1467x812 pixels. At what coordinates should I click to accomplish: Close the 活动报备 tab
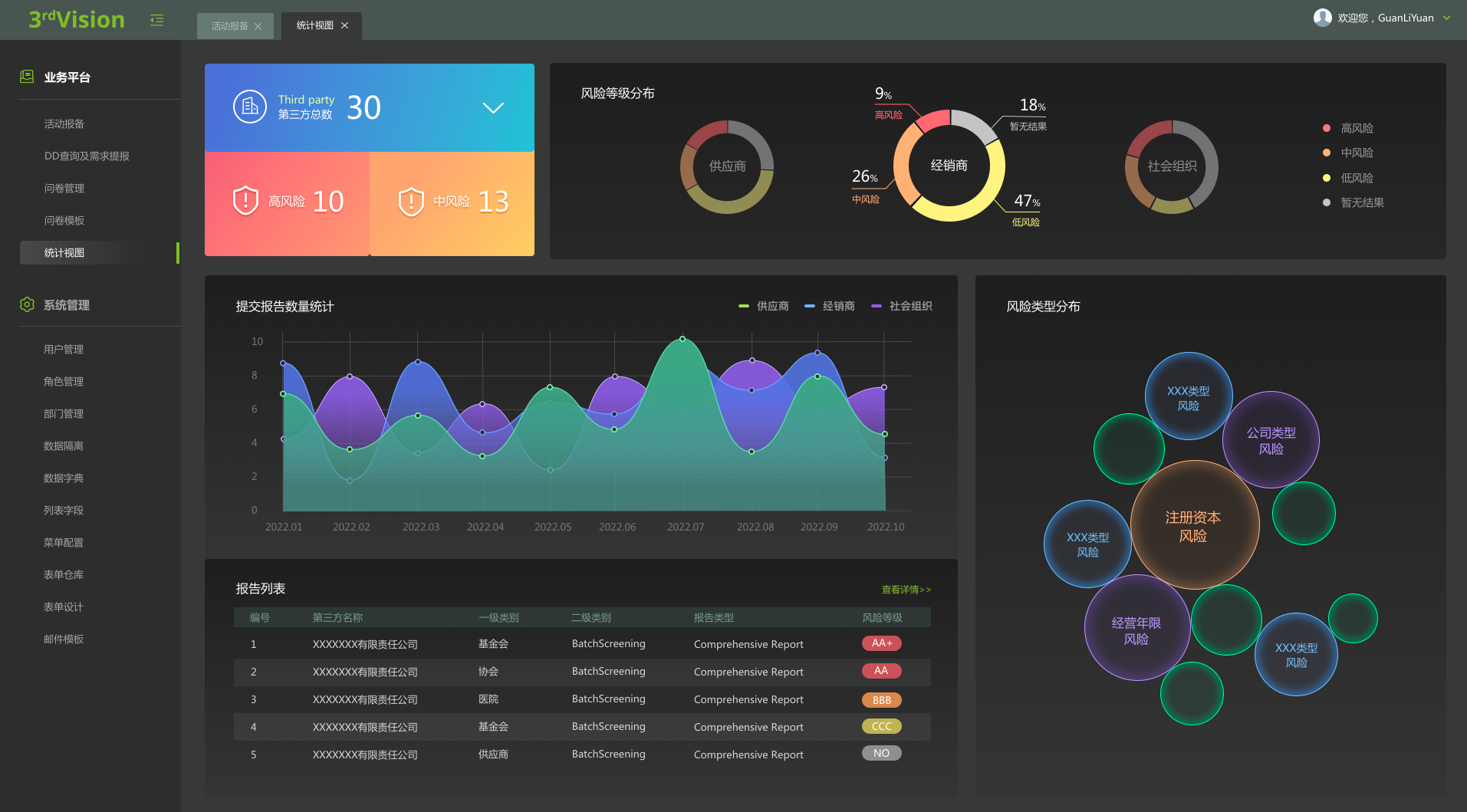[x=258, y=26]
